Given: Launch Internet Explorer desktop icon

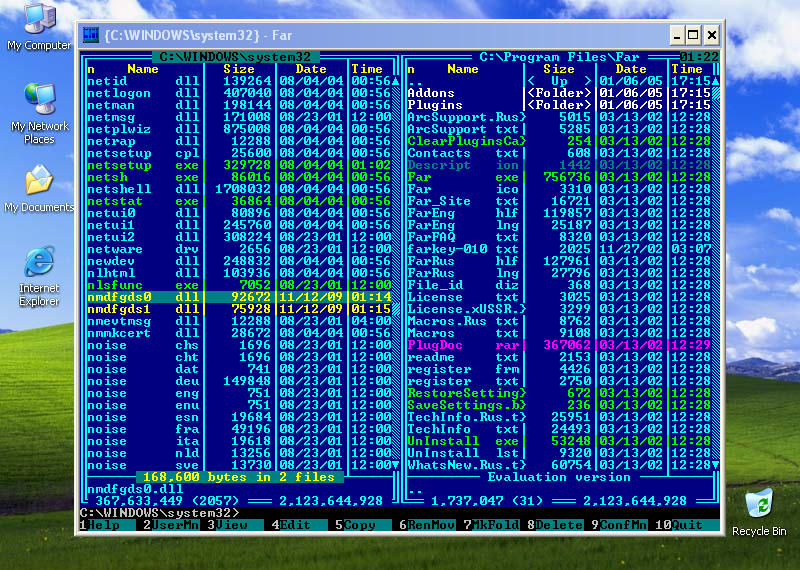Looking at the screenshot, I should pos(39,276).
